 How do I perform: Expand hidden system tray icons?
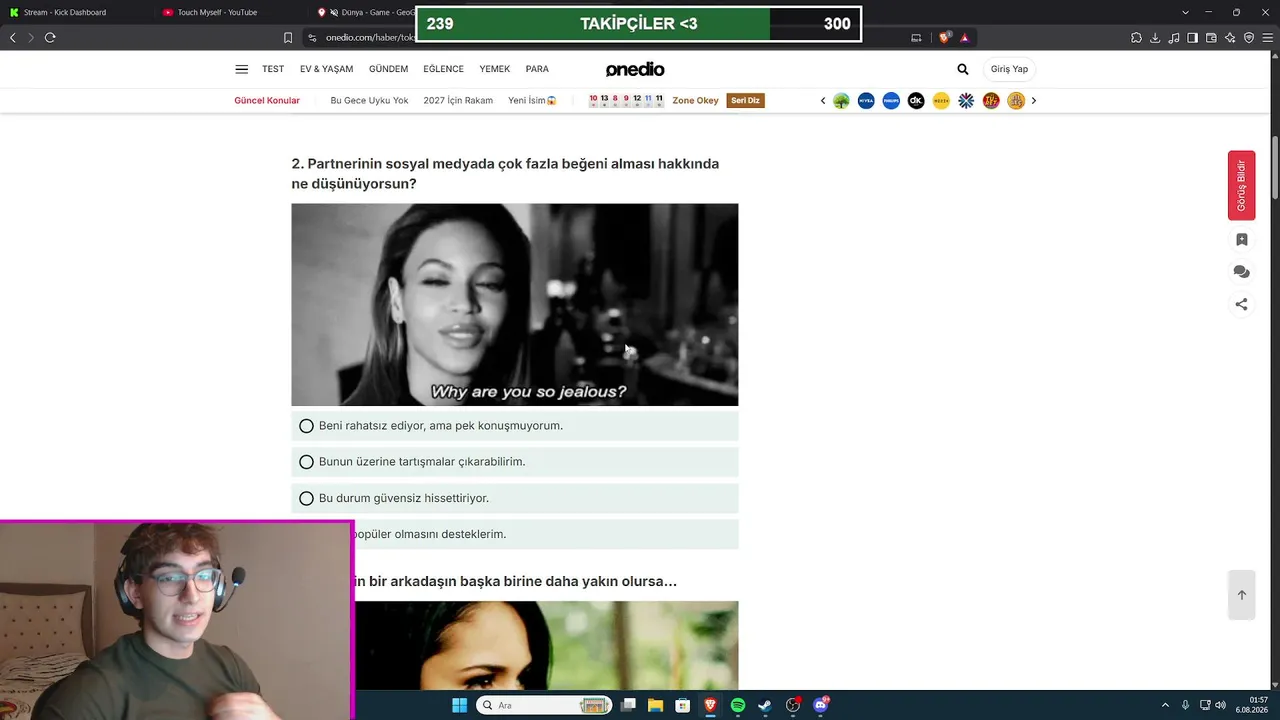pos(1165,705)
